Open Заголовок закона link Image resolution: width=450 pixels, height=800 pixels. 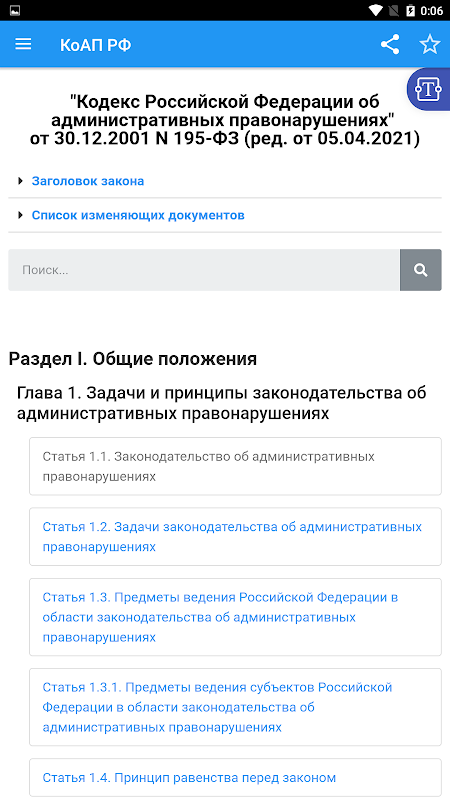[88, 181]
